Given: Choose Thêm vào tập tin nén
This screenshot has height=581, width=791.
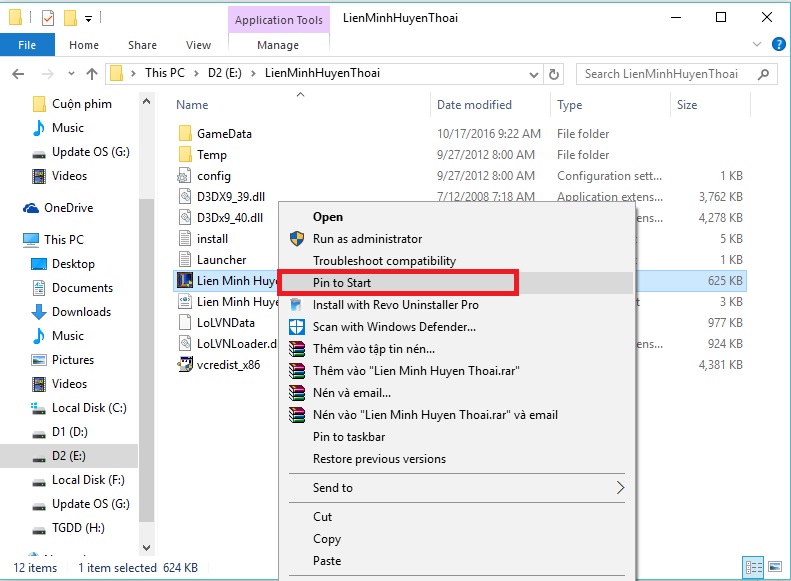Looking at the screenshot, I should pyautogui.click(x=374, y=349).
